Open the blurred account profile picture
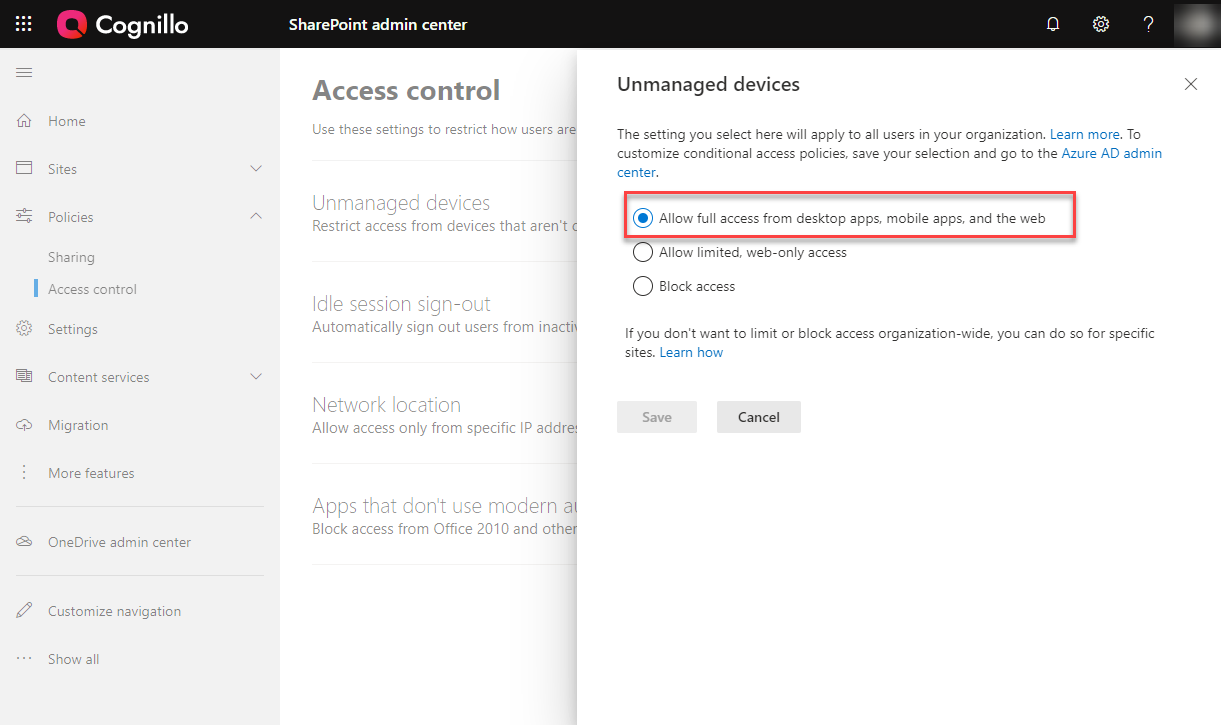The image size is (1221, 725). (x=1197, y=24)
